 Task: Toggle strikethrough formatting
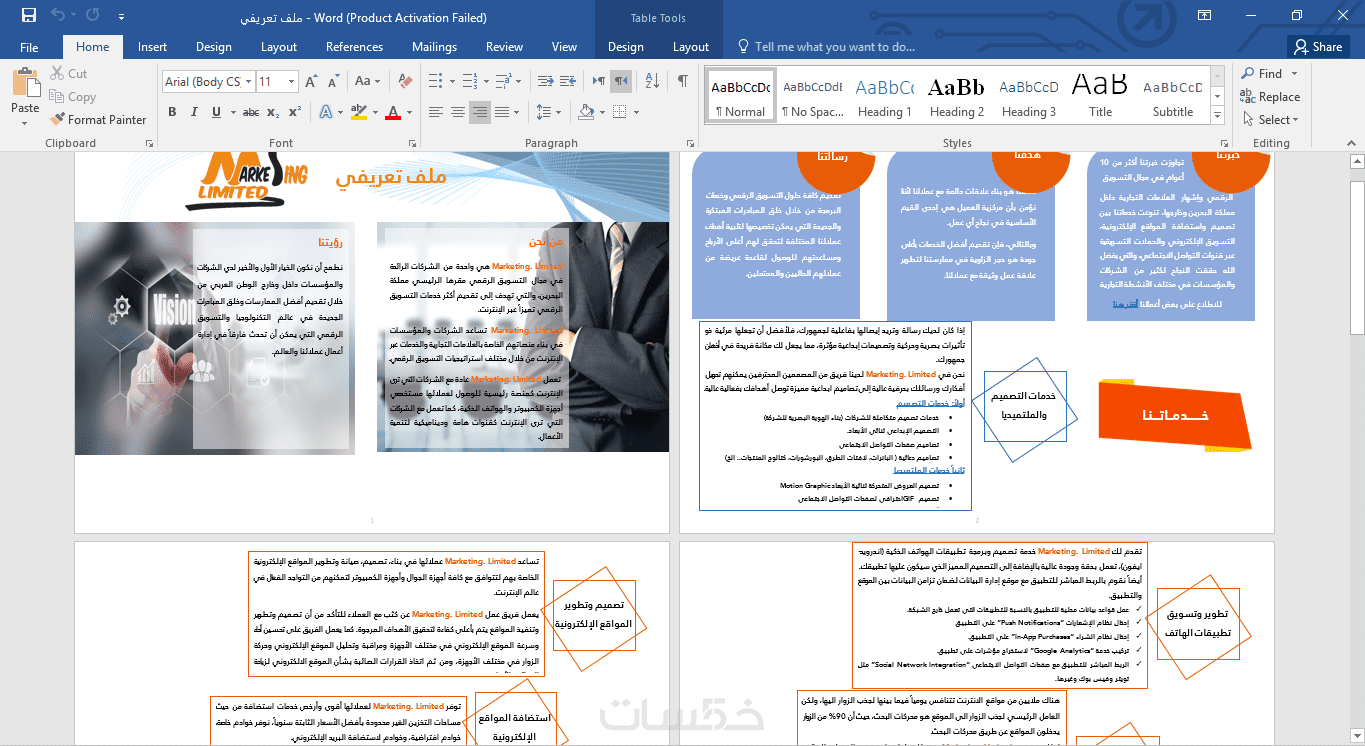click(251, 112)
